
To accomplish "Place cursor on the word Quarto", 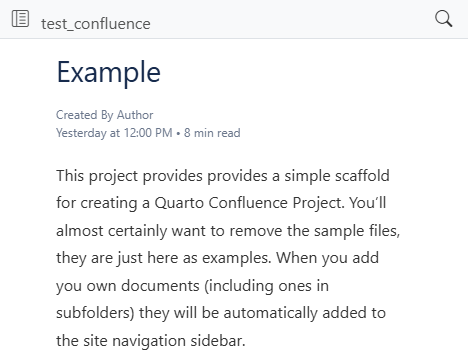I will point(179,203).
